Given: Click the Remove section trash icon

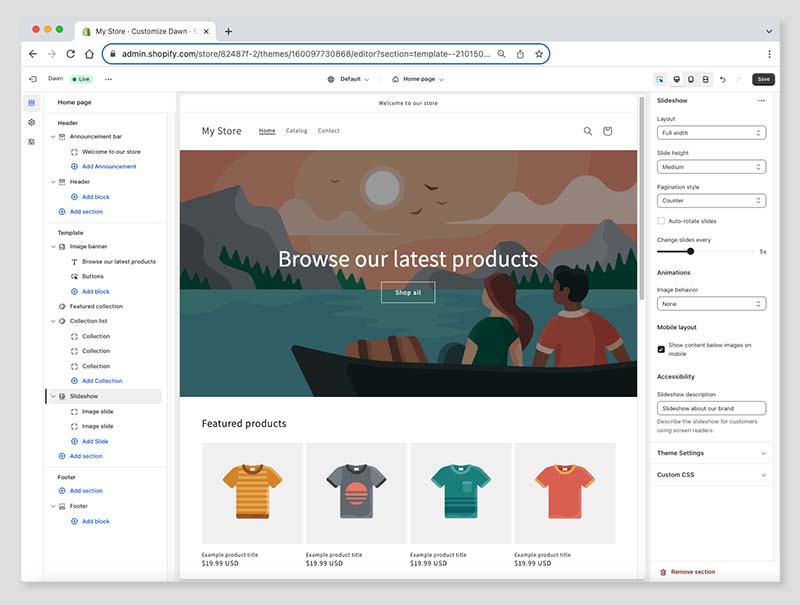Looking at the screenshot, I should 663,572.
